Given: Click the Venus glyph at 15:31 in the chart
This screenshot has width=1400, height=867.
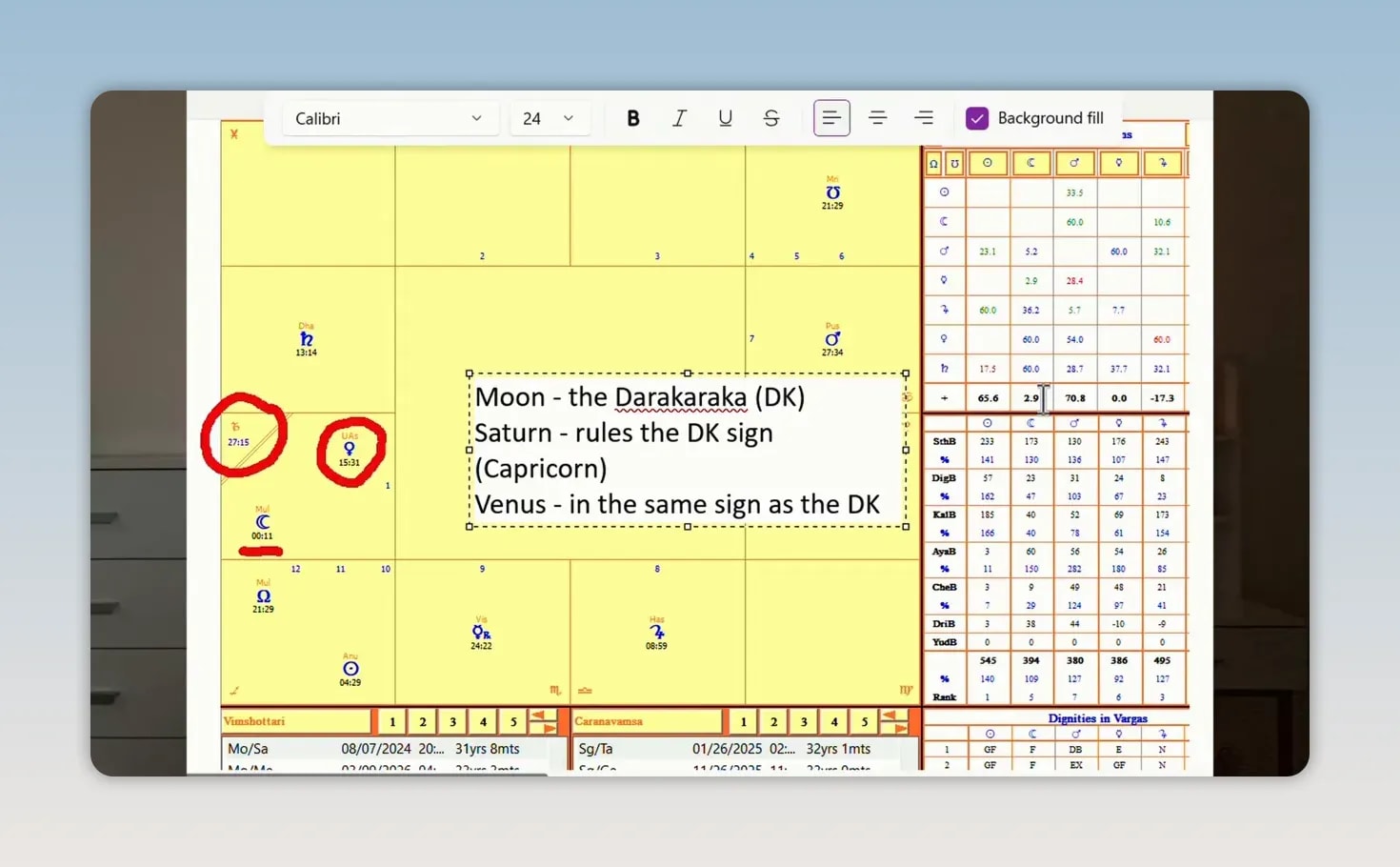Looking at the screenshot, I should [x=350, y=449].
